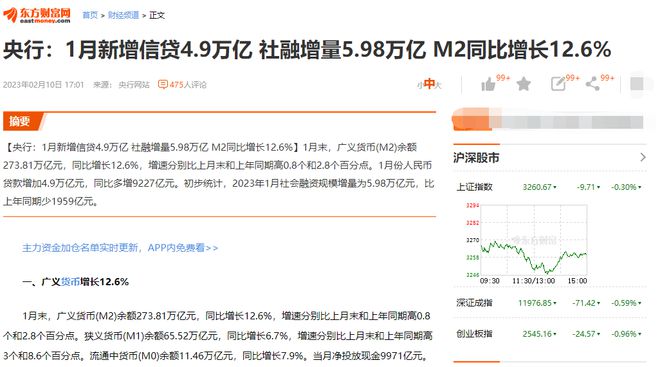The image size is (660, 367).
Task: Expand 沪深股市 with the chevron arrow
Action: click(x=643, y=157)
